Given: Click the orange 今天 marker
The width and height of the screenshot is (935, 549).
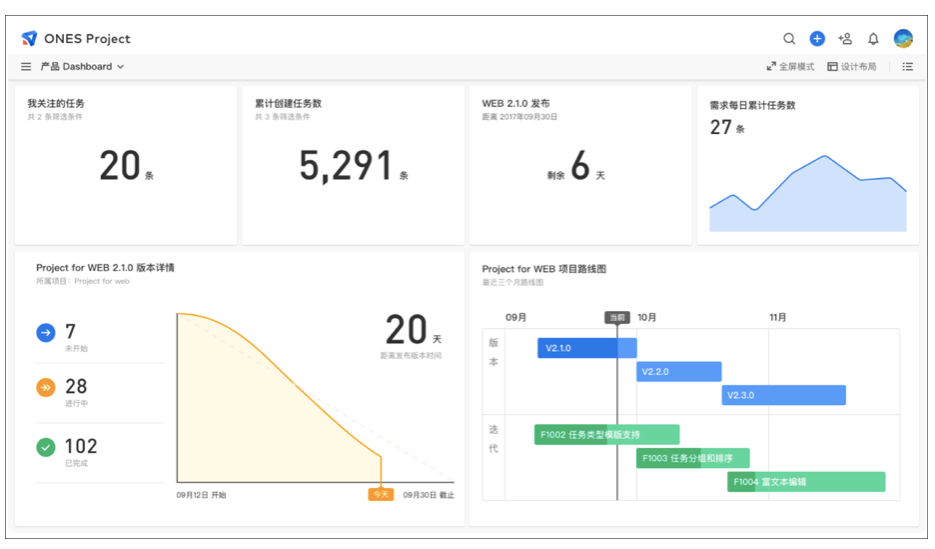Looking at the screenshot, I should [380, 495].
